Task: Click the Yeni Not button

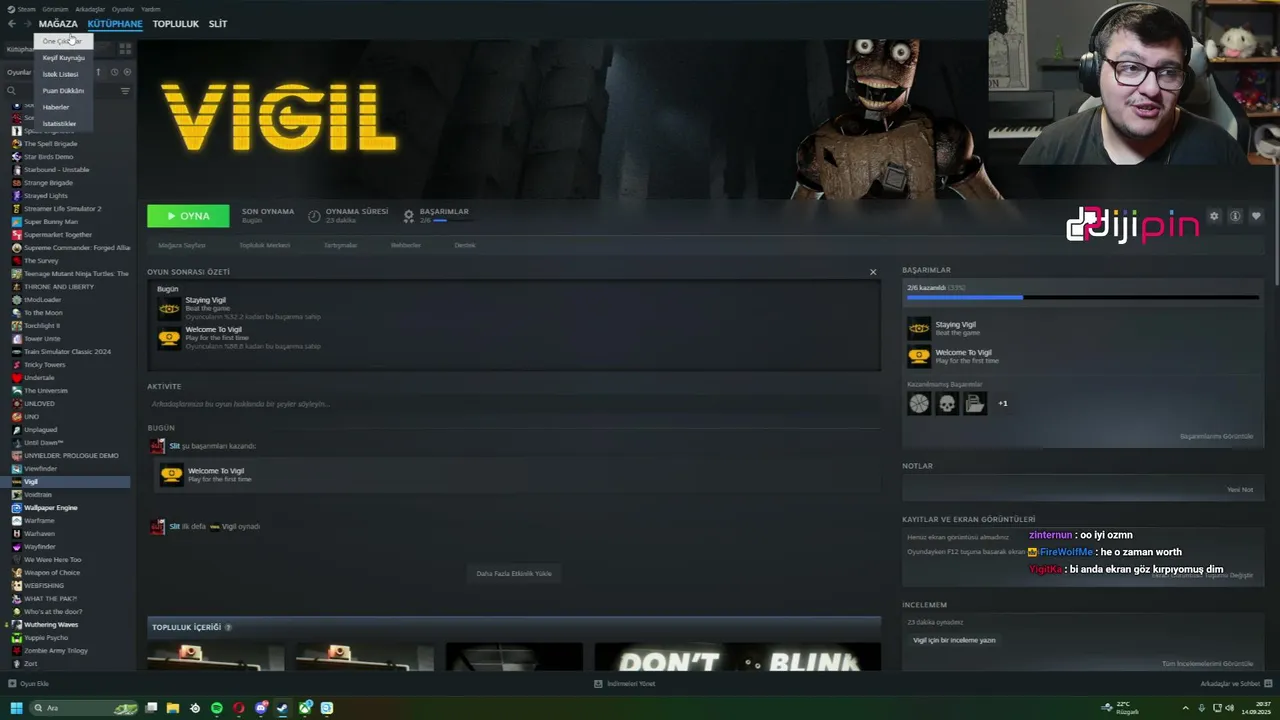Action: pyautogui.click(x=1240, y=490)
